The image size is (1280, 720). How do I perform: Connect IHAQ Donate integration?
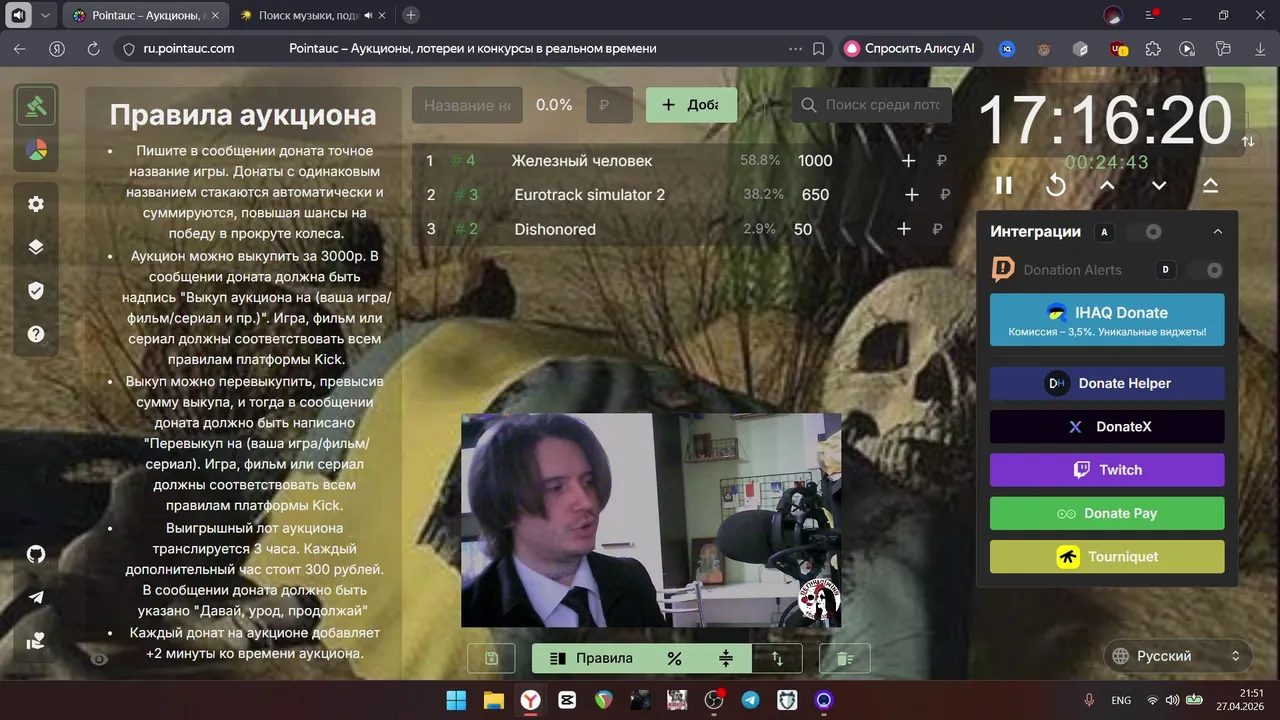(1107, 319)
